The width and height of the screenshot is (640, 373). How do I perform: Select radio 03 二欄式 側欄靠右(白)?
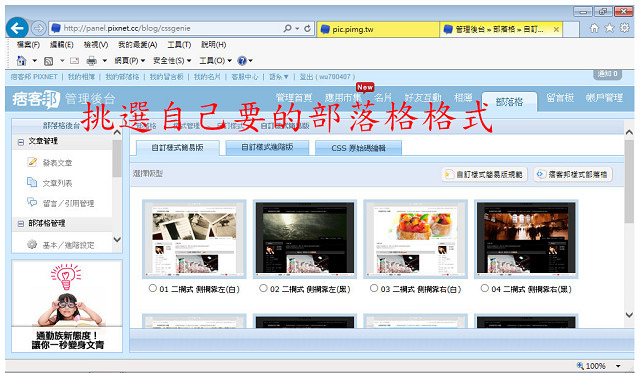[x=374, y=288]
